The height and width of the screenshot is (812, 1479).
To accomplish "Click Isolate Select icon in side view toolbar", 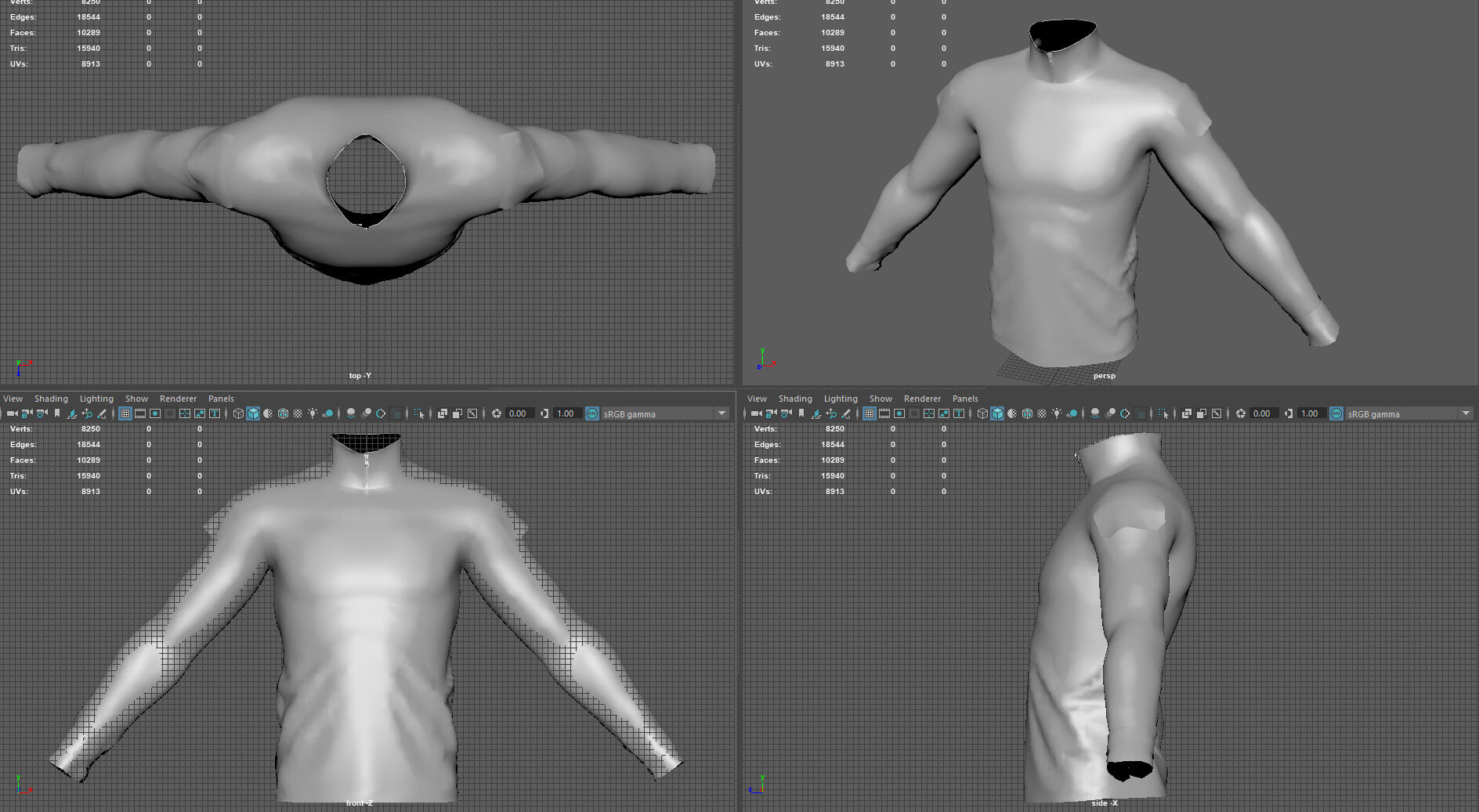I will point(1163,413).
